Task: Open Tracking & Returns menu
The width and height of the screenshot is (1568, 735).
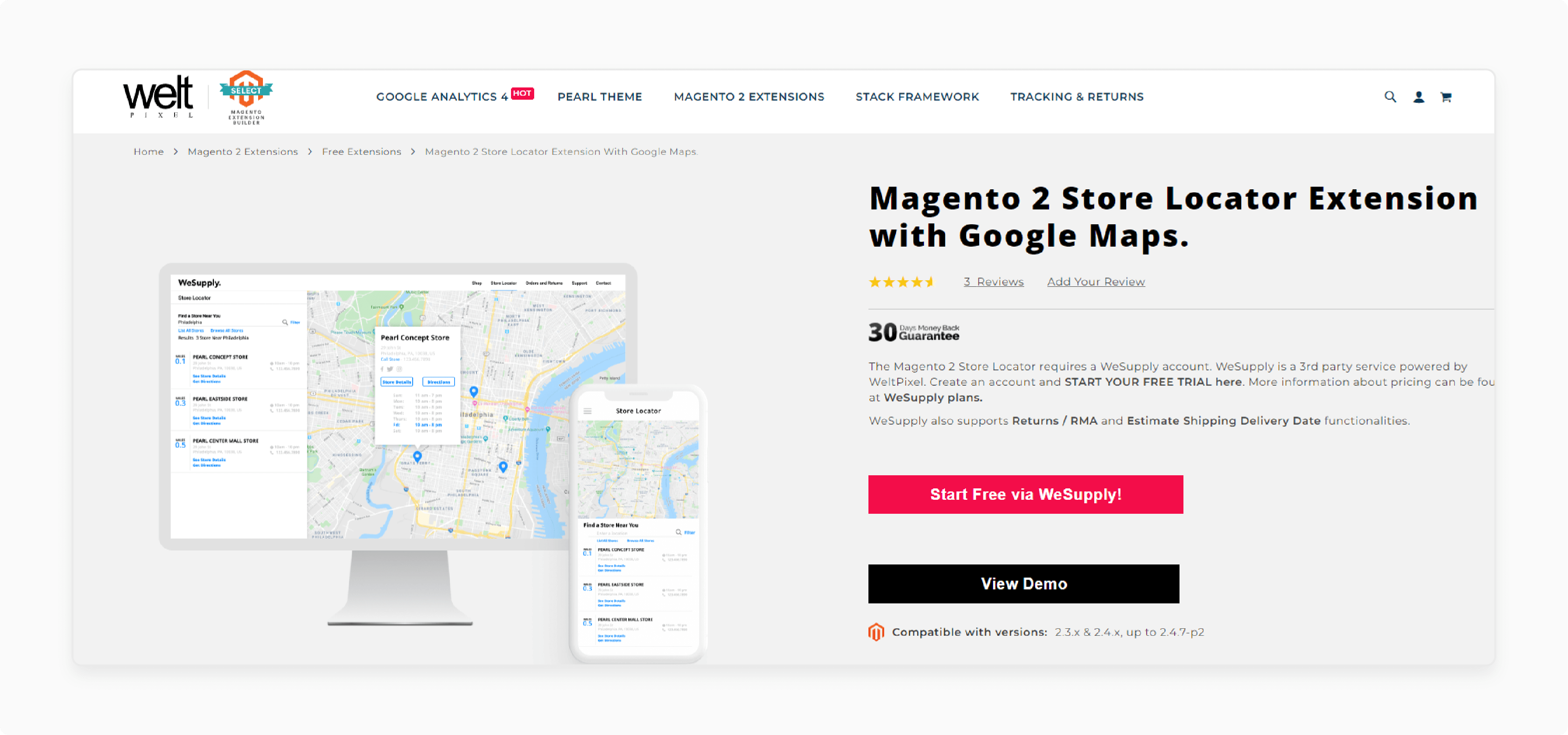Action: click(1077, 97)
